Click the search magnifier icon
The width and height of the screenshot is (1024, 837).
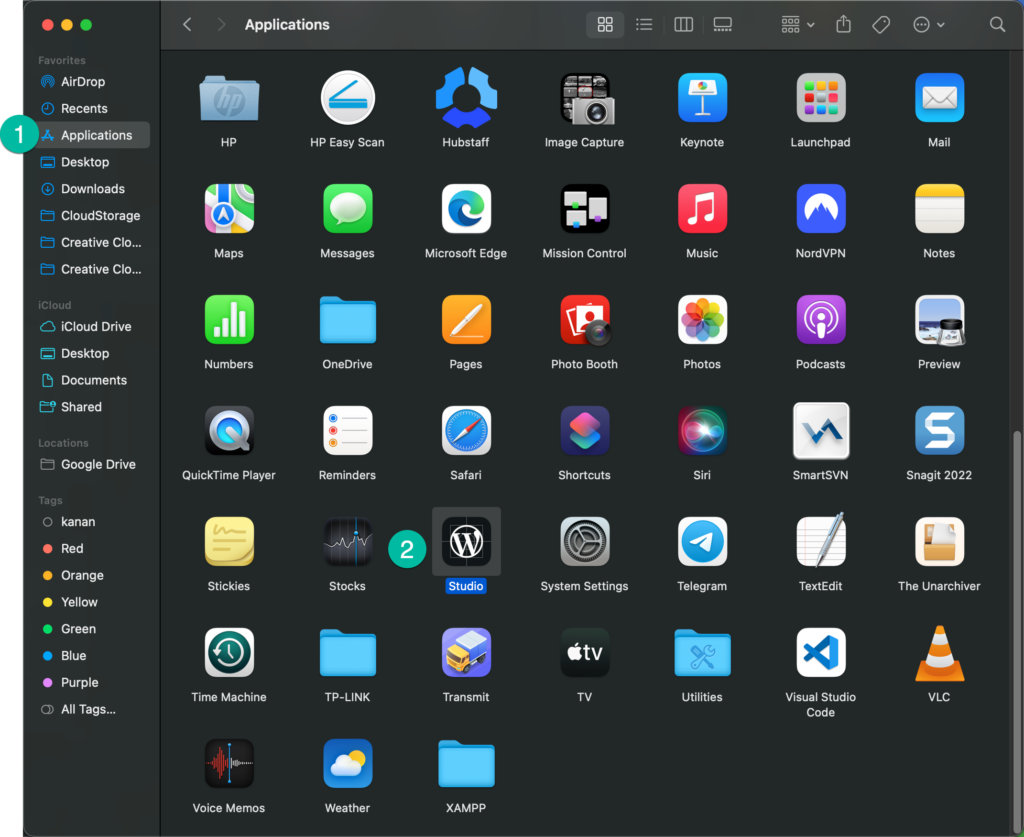coord(997,25)
